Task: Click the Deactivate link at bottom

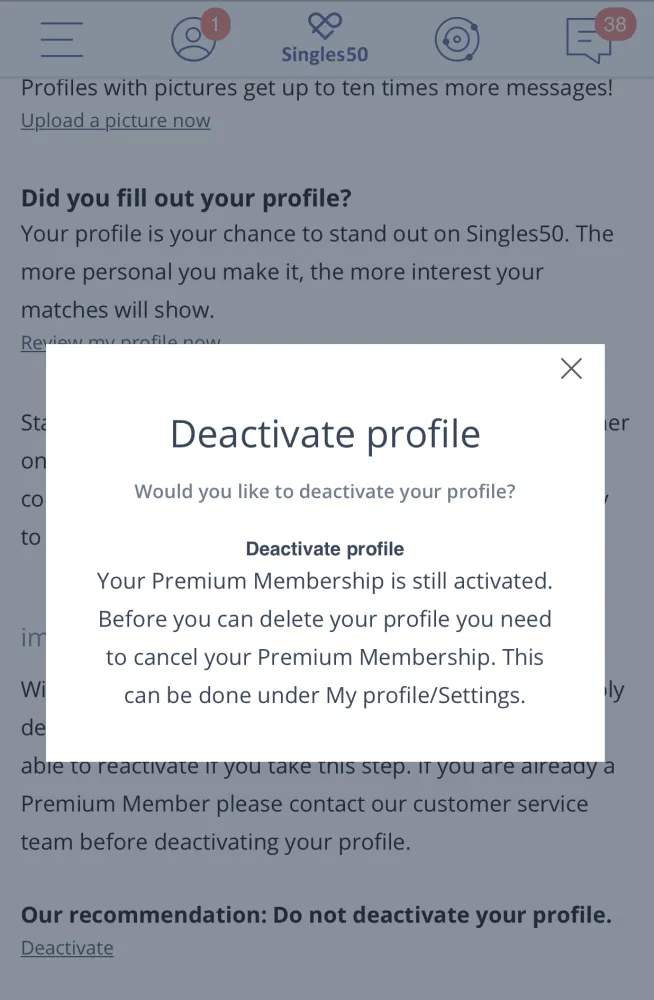Action: pyautogui.click(x=67, y=947)
